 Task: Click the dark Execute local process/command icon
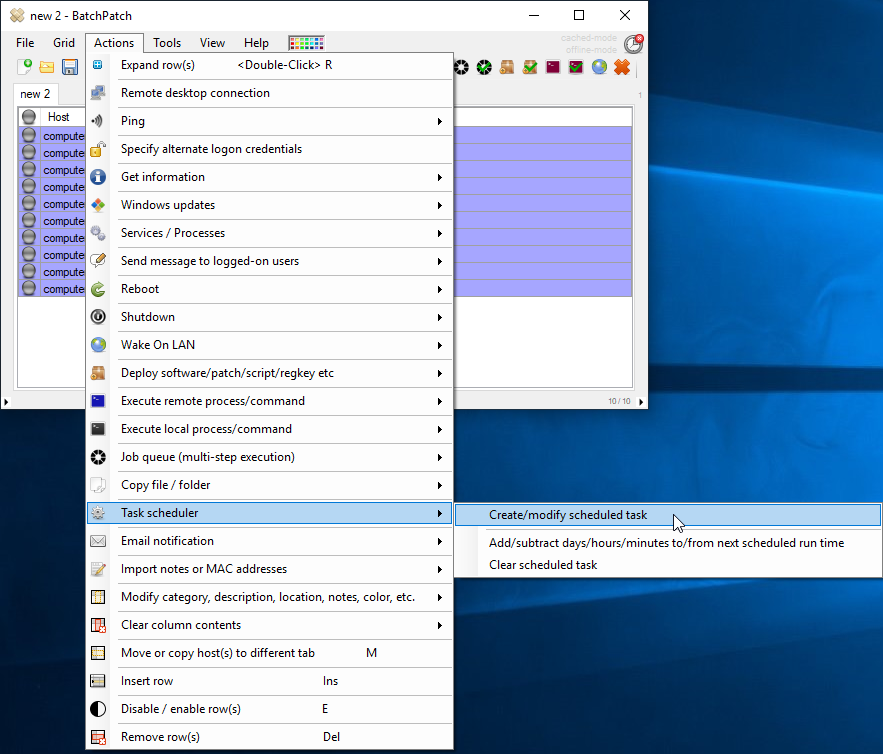(98, 429)
